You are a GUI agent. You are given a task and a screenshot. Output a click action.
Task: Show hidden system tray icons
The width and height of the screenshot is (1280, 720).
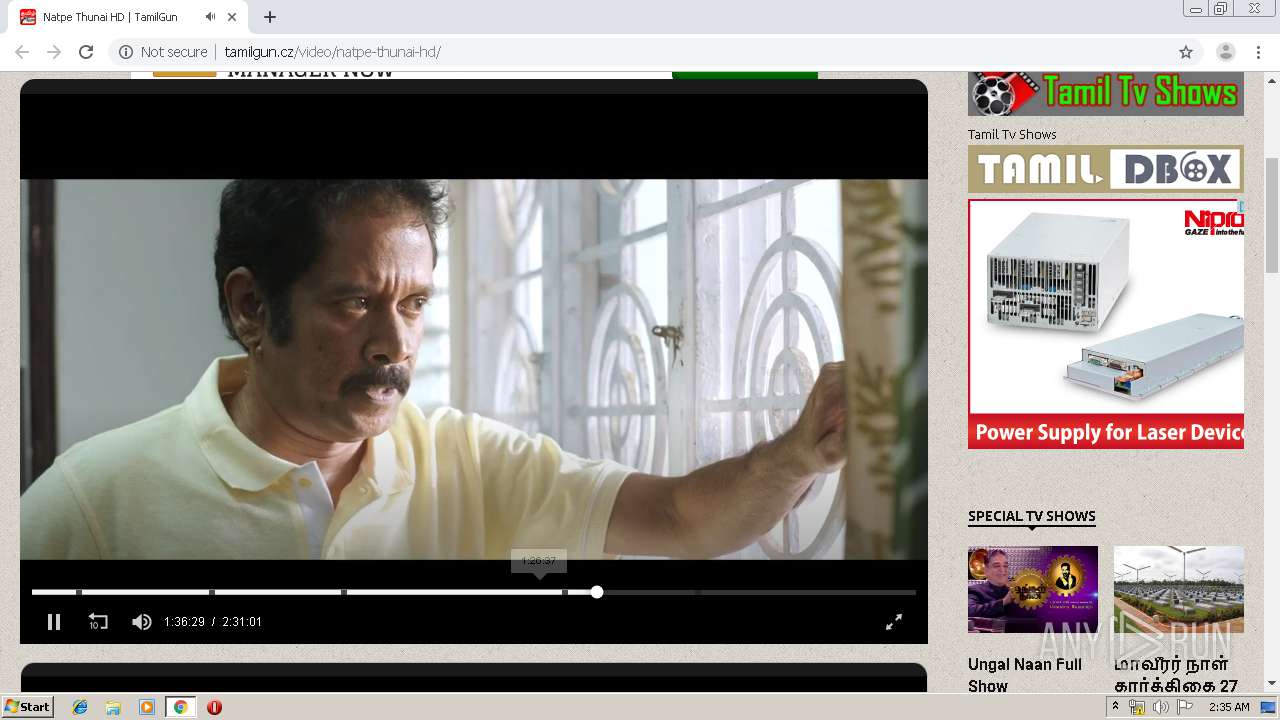click(x=1116, y=706)
